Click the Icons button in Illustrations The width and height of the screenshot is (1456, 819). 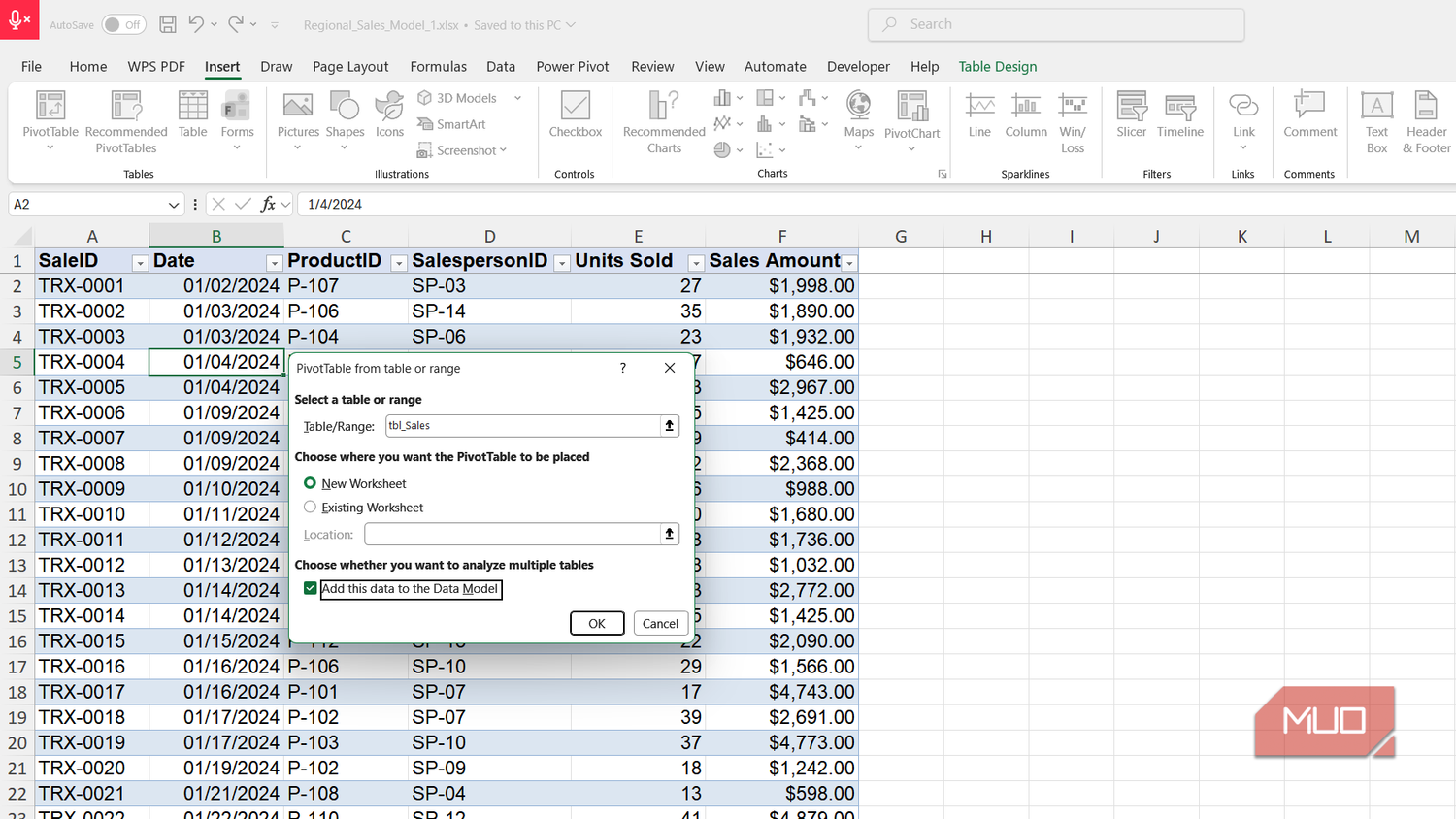389,115
